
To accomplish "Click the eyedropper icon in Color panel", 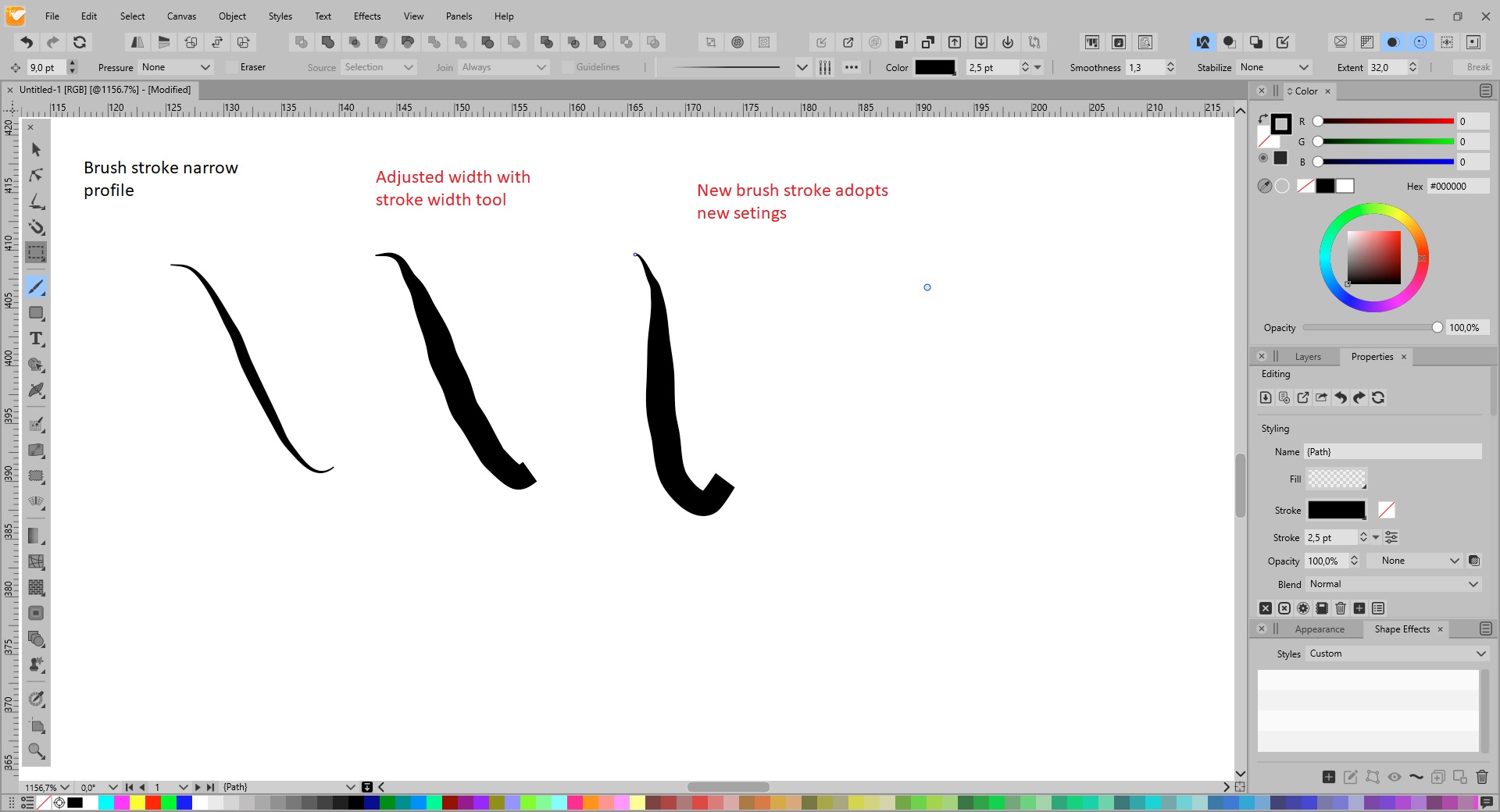I will coord(1264,186).
